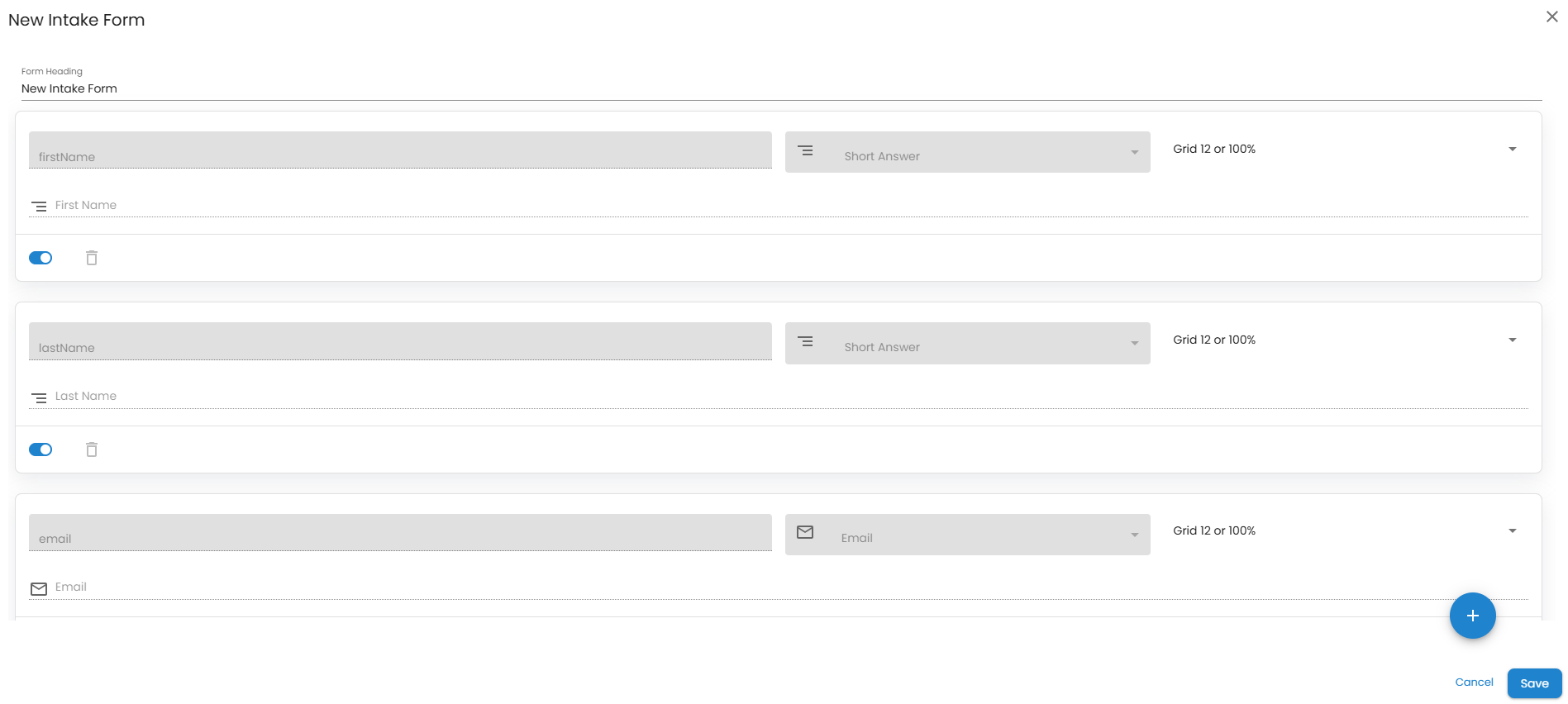
Task: Click the envelope icon in Email type selector
Action: [805, 532]
